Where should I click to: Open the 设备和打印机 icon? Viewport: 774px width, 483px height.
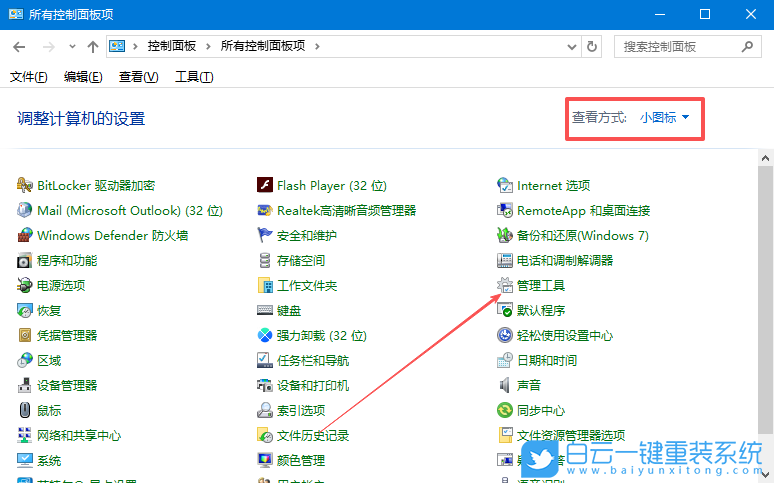tap(265, 385)
